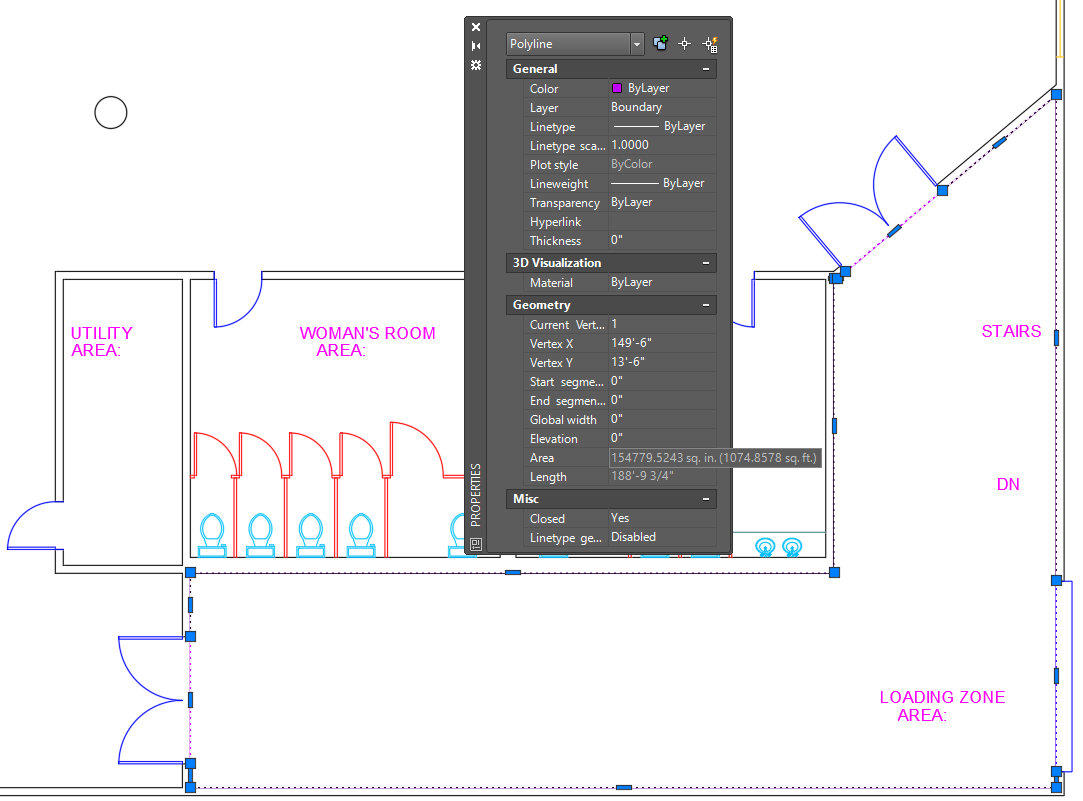Click the Global width value field

(660, 419)
